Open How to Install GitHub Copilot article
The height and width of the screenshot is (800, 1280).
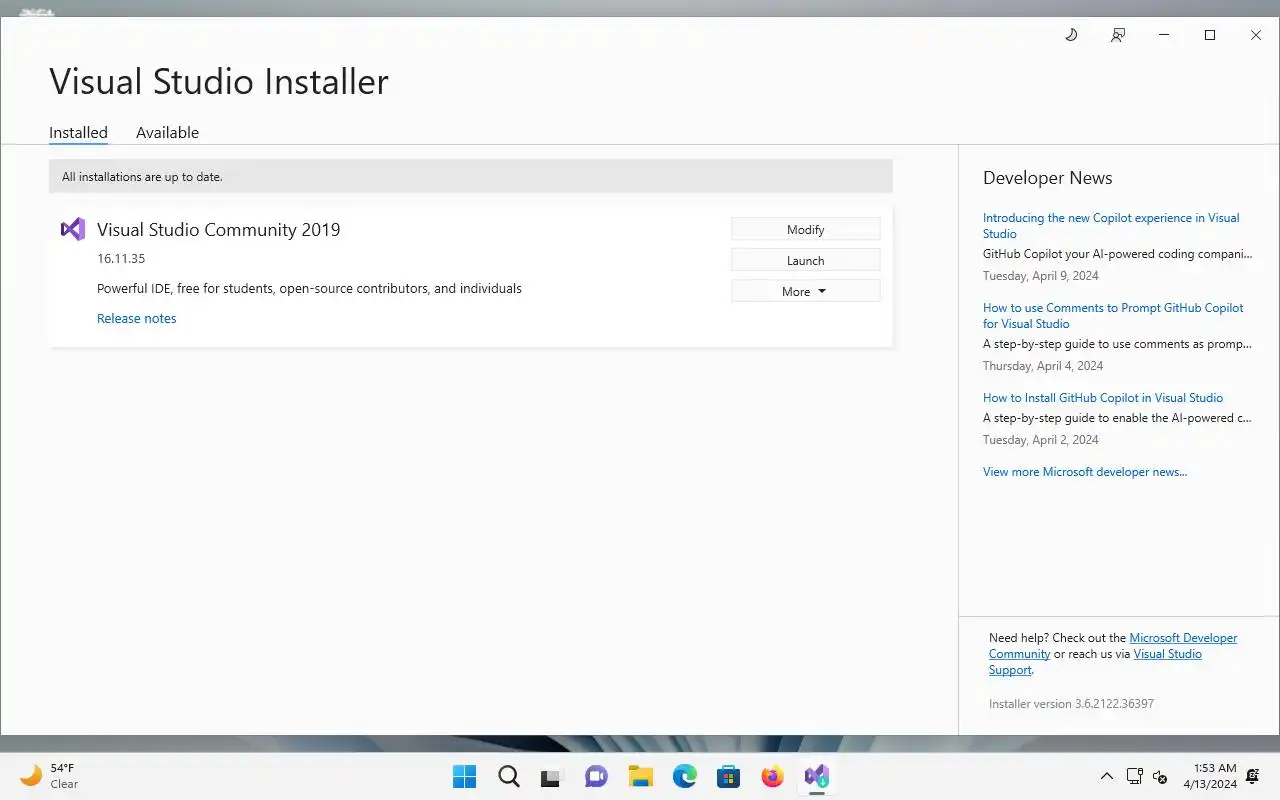pos(1103,397)
